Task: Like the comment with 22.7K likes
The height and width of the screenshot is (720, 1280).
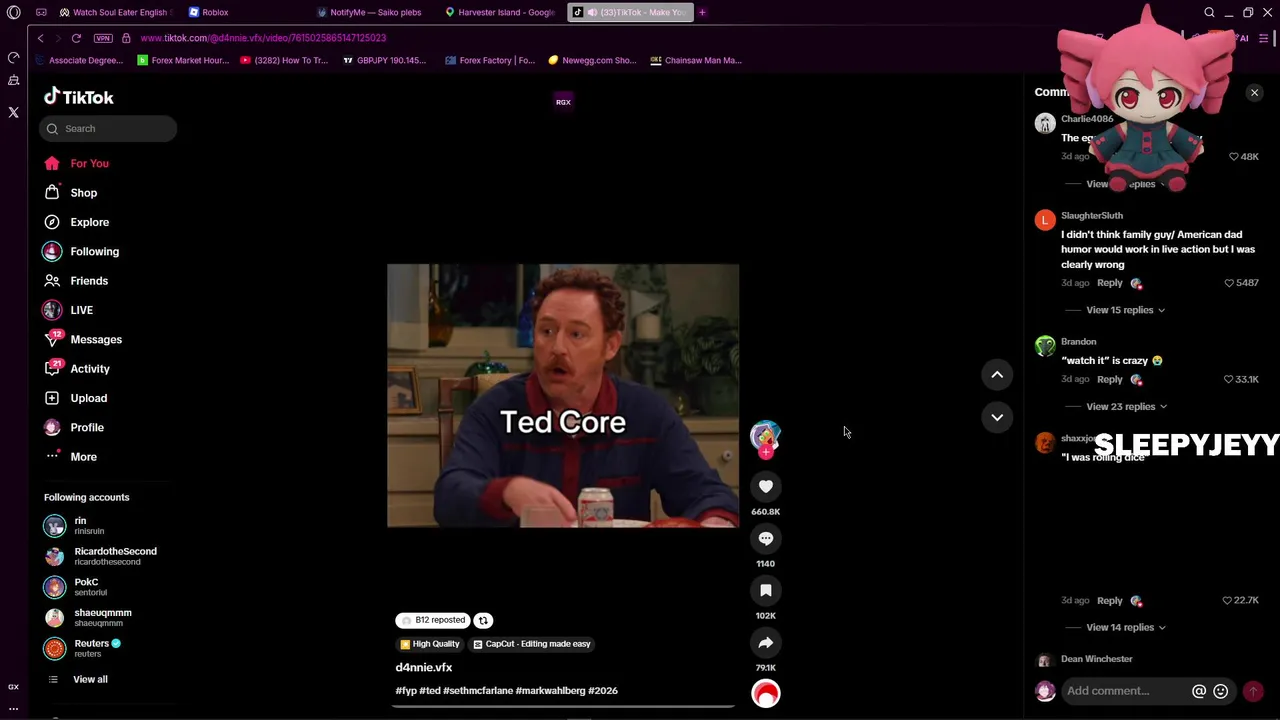Action: [1227, 600]
